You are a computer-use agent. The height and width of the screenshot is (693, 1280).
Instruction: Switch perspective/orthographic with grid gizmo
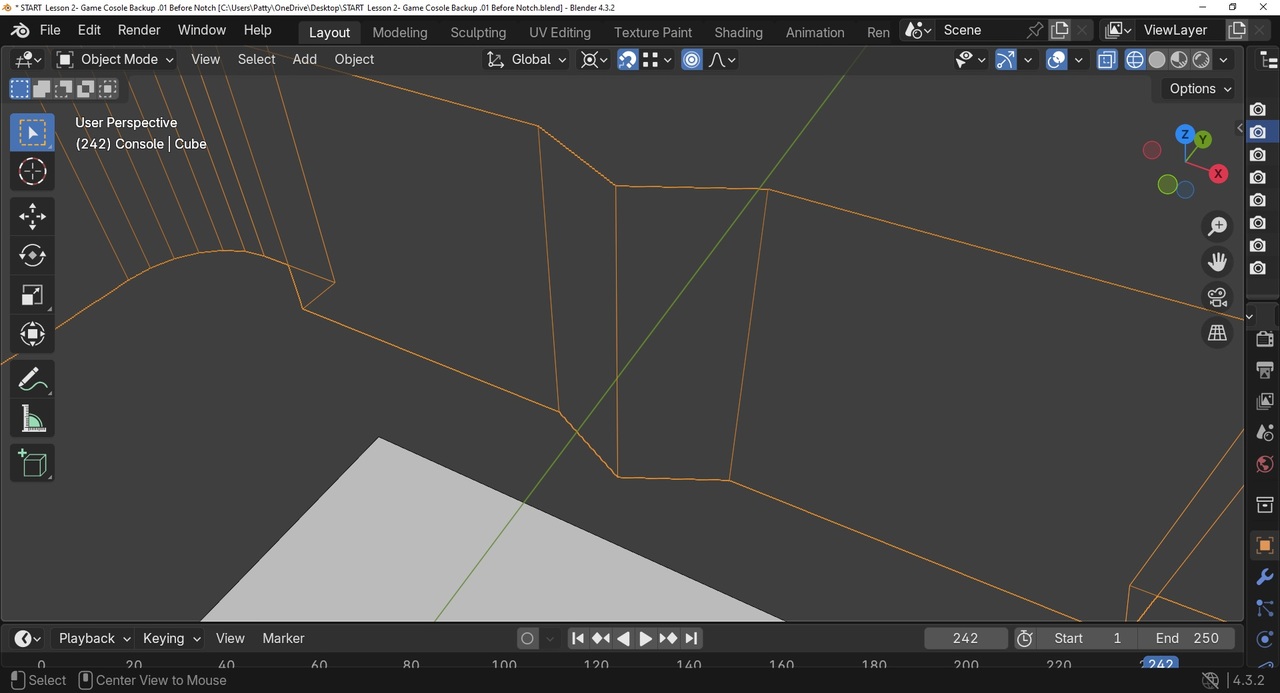pos(1217,333)
